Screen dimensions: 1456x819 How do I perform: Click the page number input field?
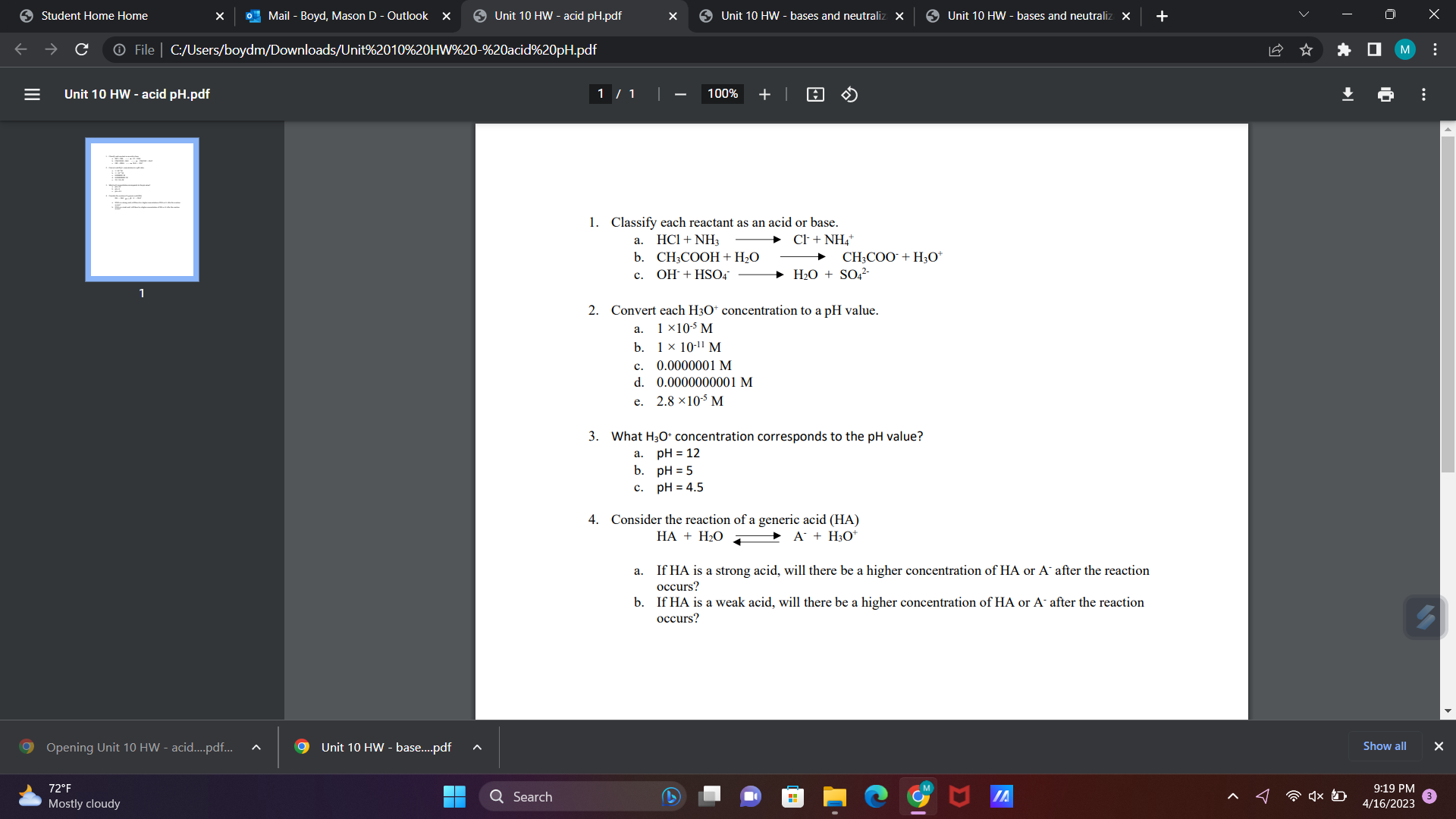(x=600, y=94)
